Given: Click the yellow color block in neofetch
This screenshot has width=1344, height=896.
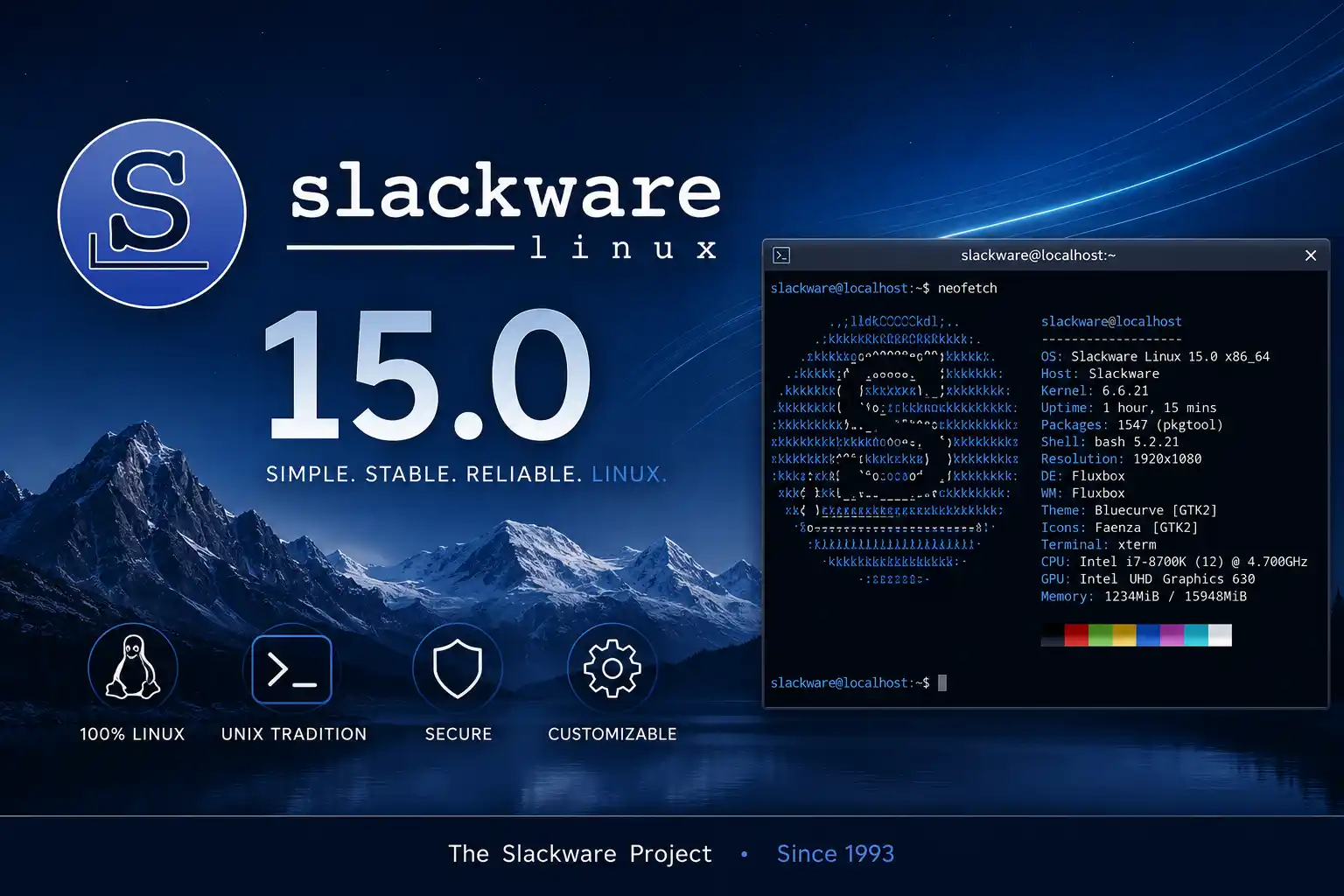Looking at the screenshot, I should point(1124,635).
